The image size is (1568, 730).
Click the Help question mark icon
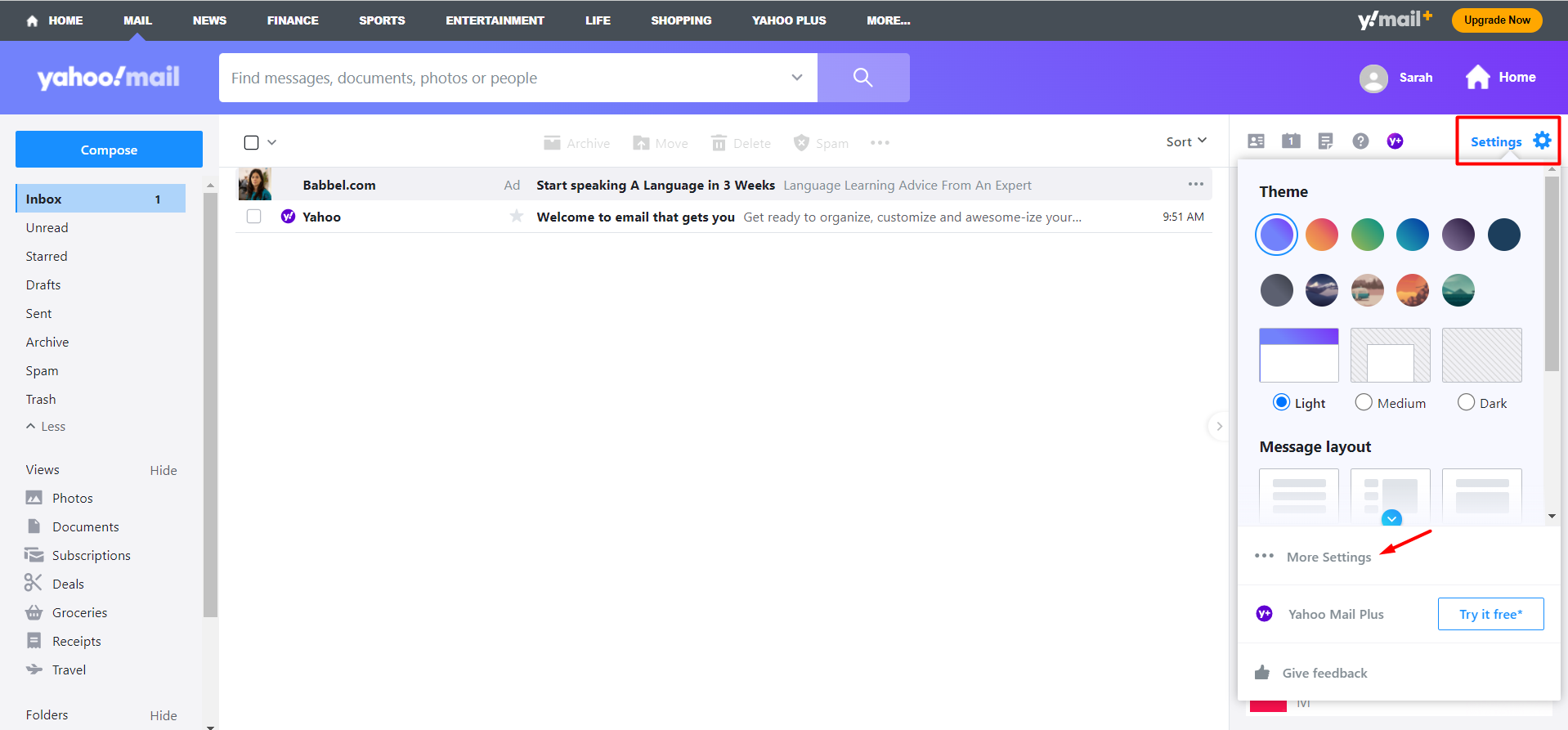[x=1360, y=141]
